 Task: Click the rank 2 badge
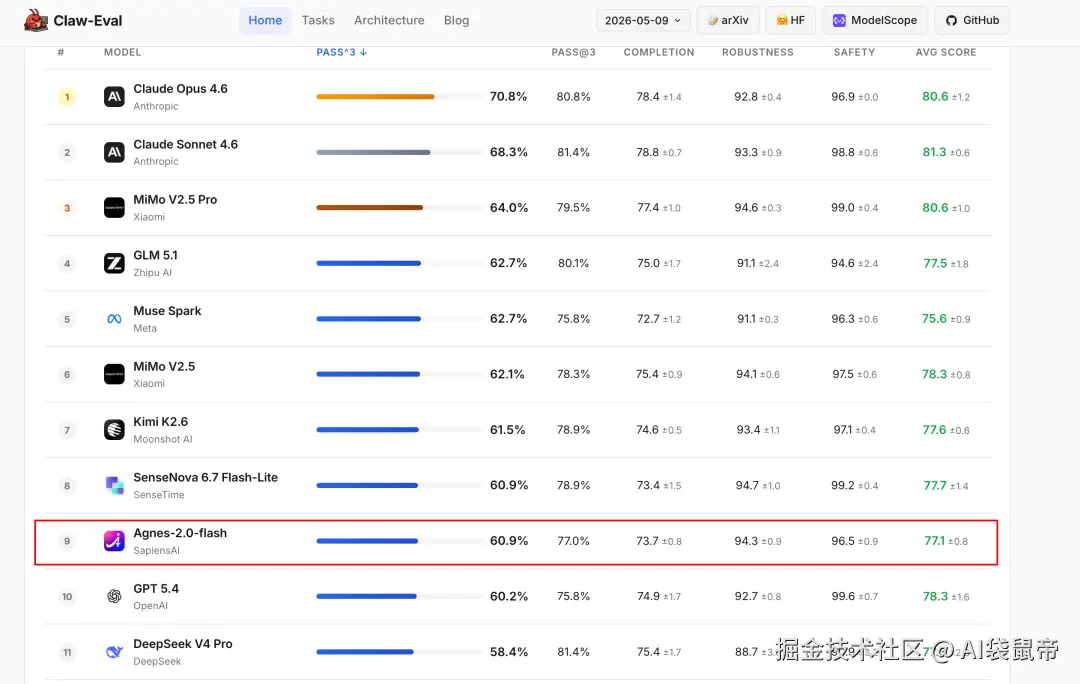click(x=67, y=152)
